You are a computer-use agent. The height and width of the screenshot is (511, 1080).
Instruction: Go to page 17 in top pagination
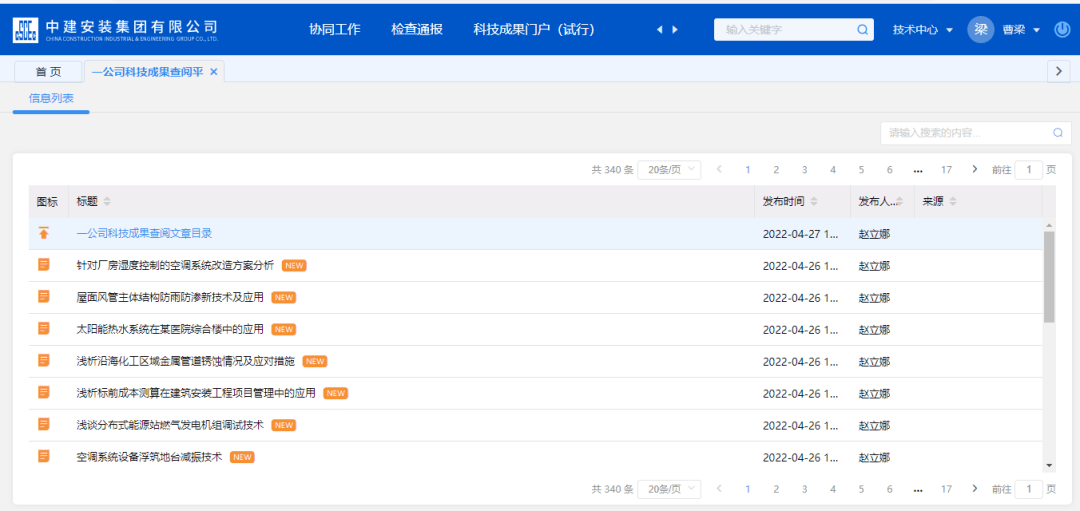tap(946, 170)
